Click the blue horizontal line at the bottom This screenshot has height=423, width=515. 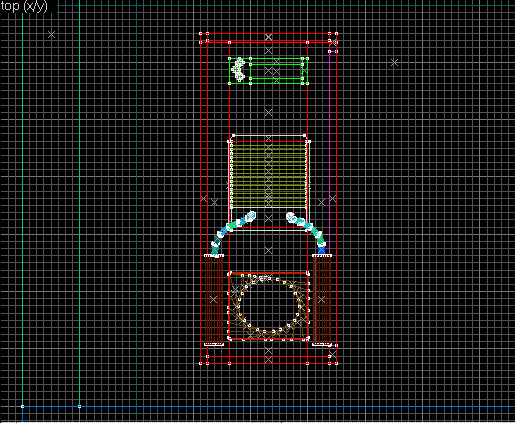click(x=267, y=406)
